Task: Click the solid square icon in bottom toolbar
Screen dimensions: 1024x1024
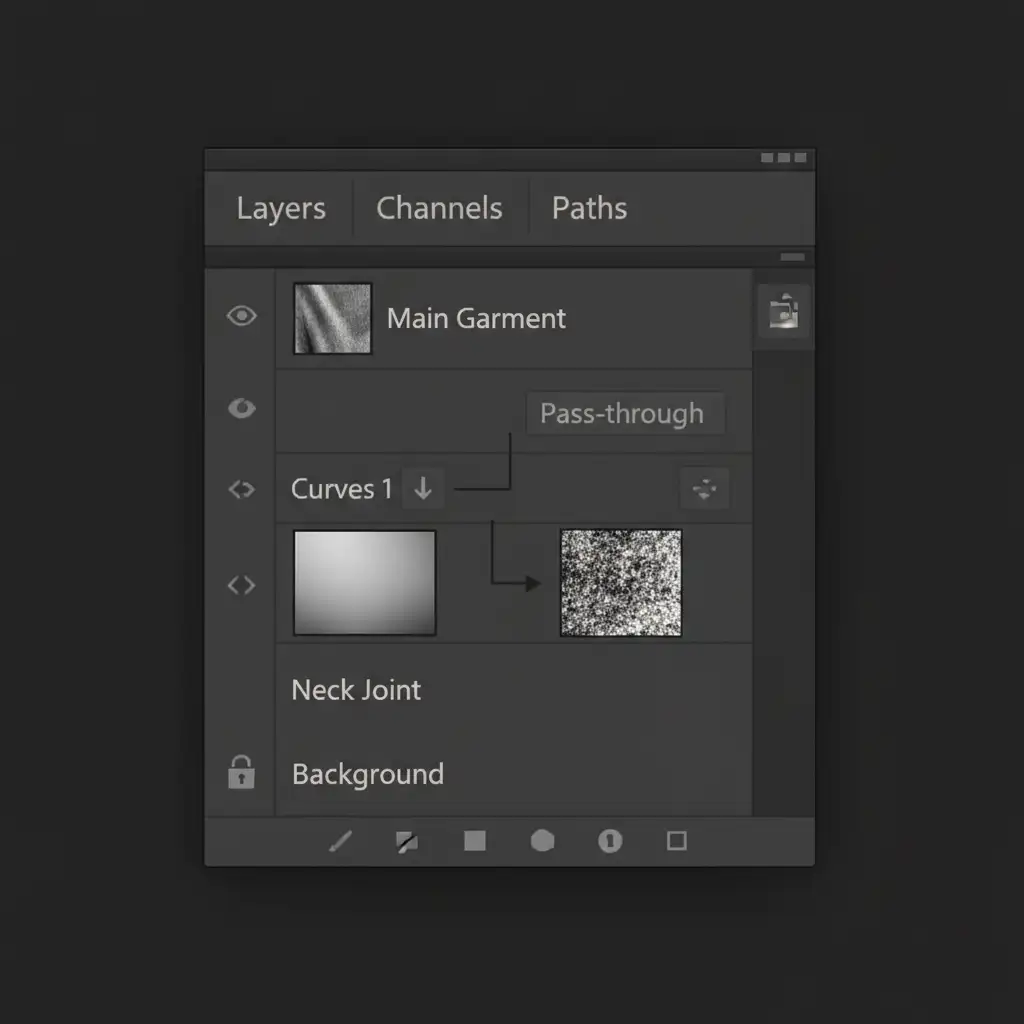Action: pos(475,841)
